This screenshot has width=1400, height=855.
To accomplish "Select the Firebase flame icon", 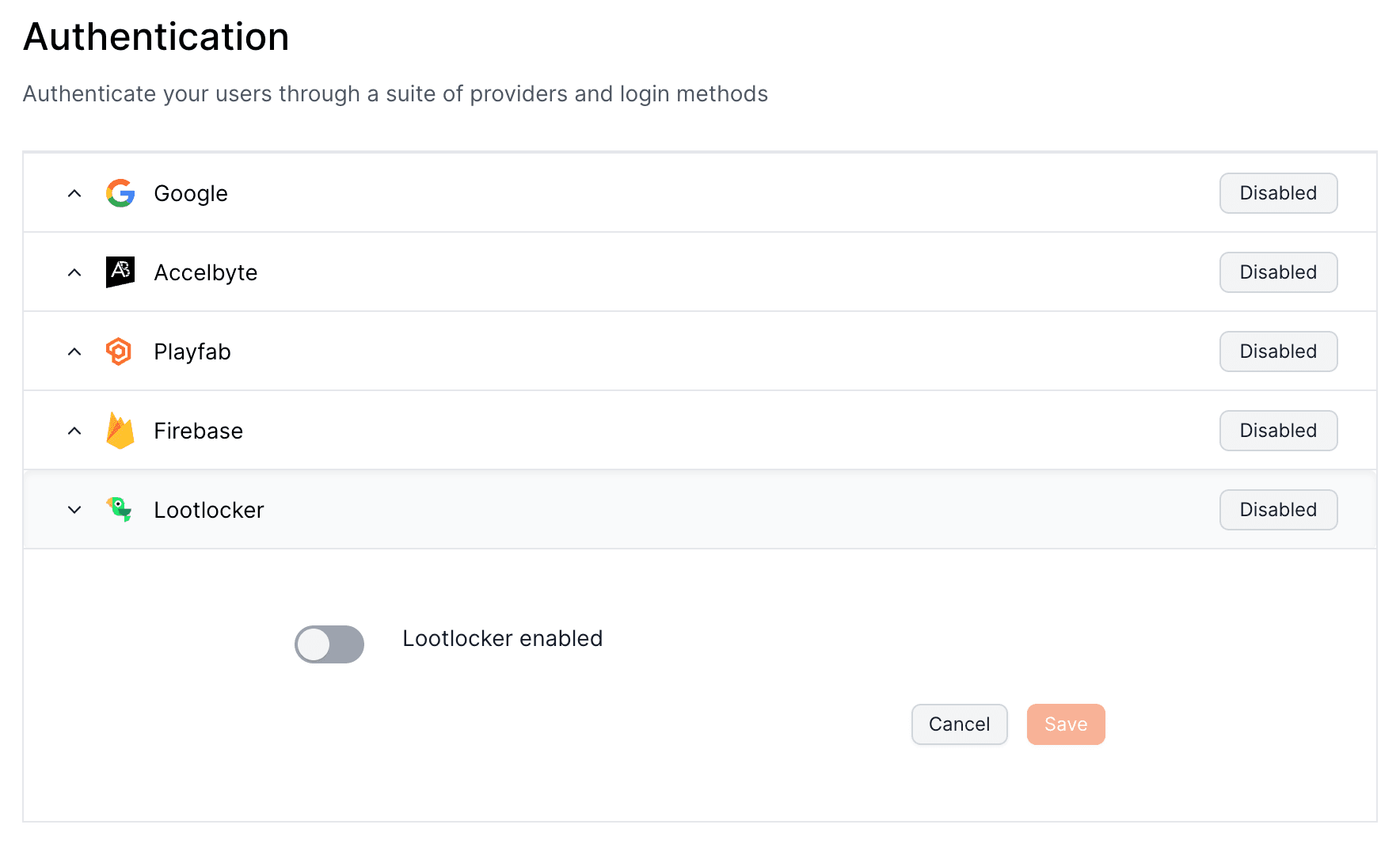I will point(120,430).
